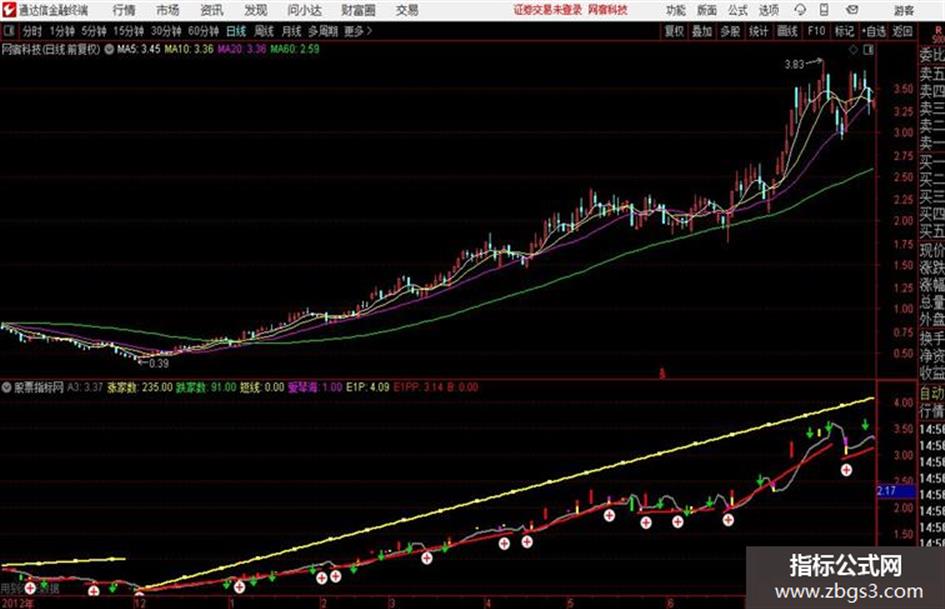Viewport: 945px width, 609px height.
Task: Switch to the 分时 period tab
Action: pos(32,31)
